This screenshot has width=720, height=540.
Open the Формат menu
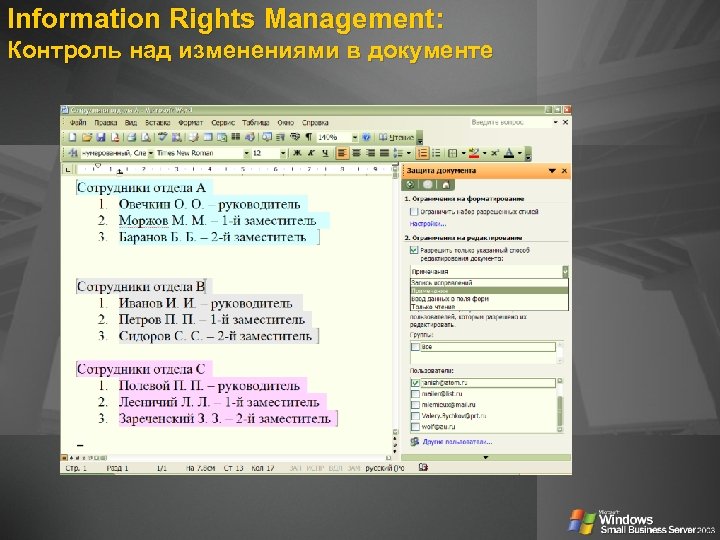point(191,123)
